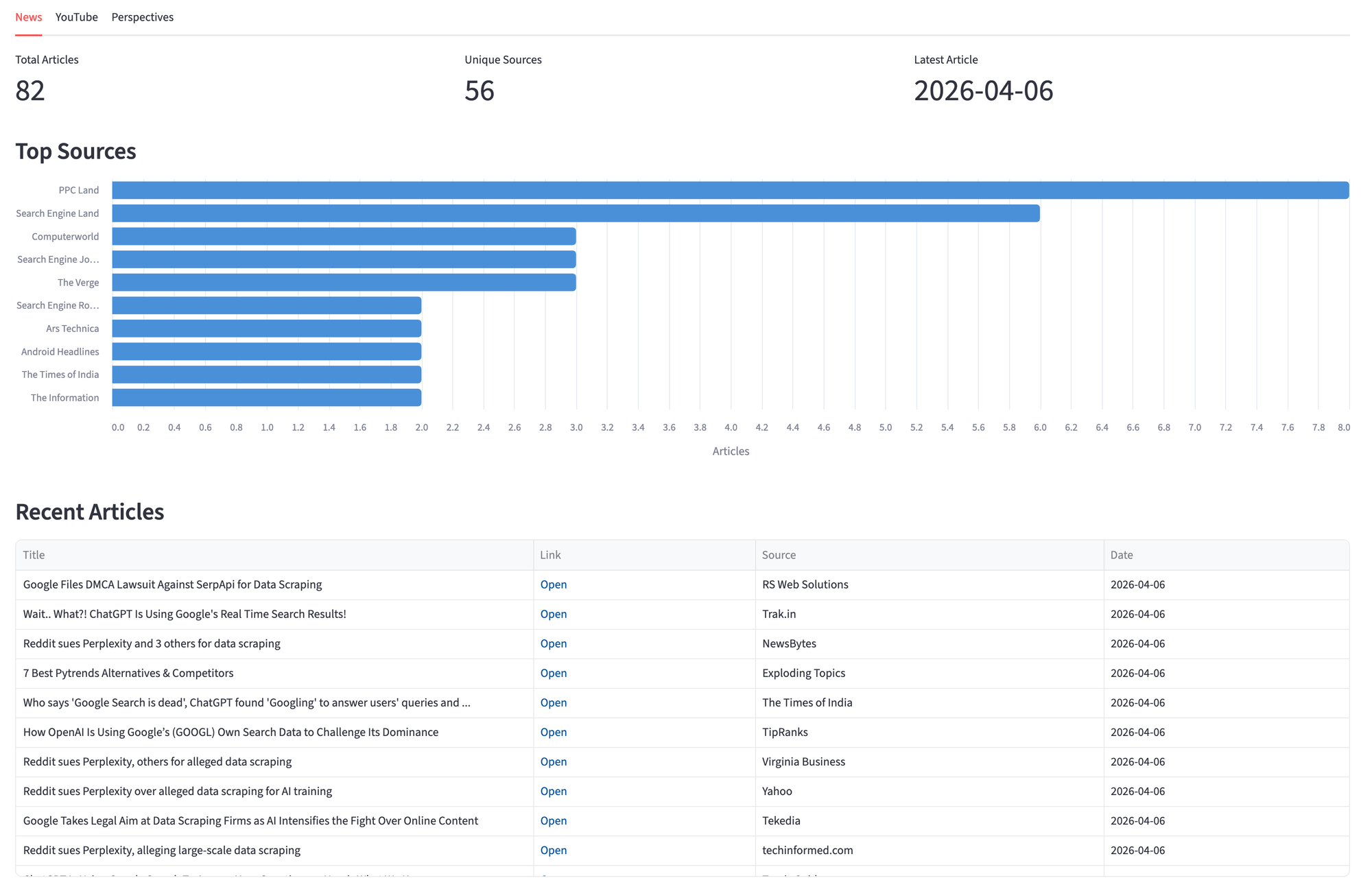Open link for RS Web Solutions article
The width and height of the screenshot is (1372, 889).
(x=553, y=584)
